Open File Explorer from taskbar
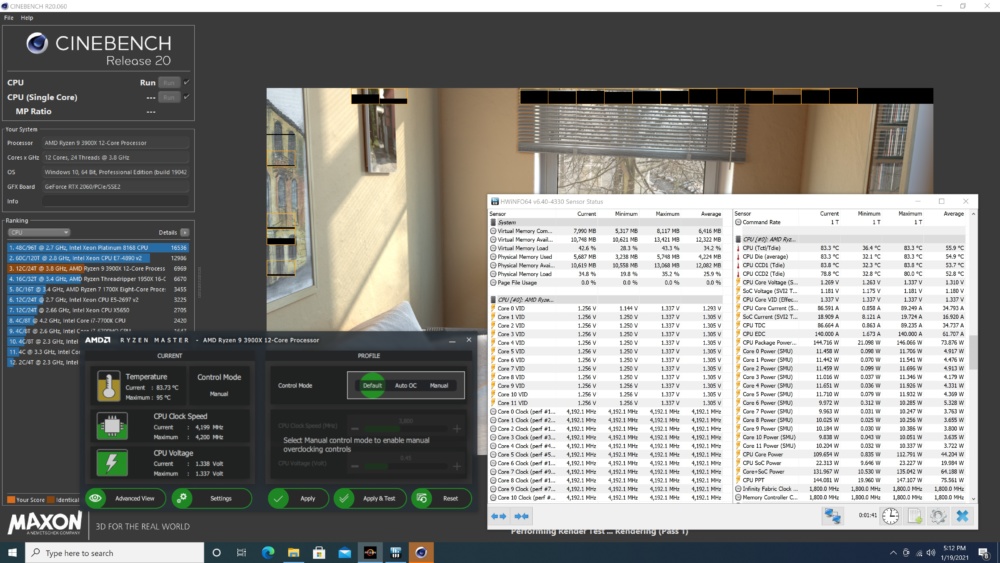The height and width of the screenshot is (563, 1000). click(x=293, y=553)
